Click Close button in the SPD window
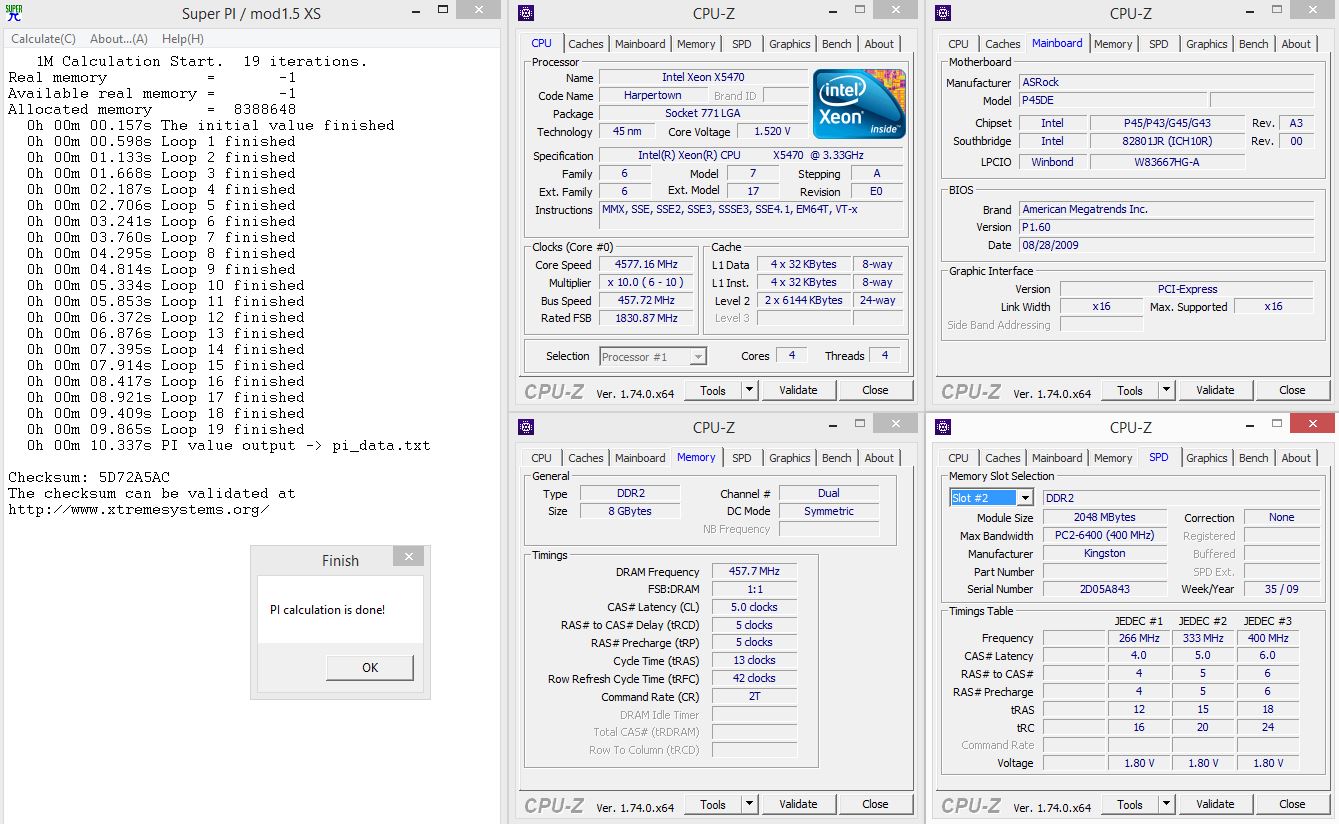1339x824 pixels. 1292,804
